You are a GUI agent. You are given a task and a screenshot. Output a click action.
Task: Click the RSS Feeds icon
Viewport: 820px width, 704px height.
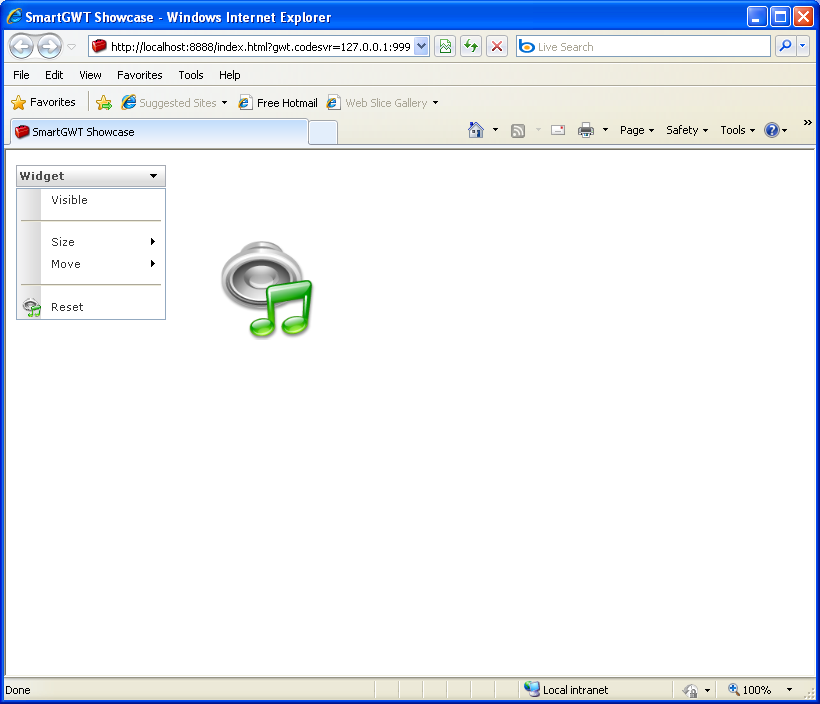point(518,130)
